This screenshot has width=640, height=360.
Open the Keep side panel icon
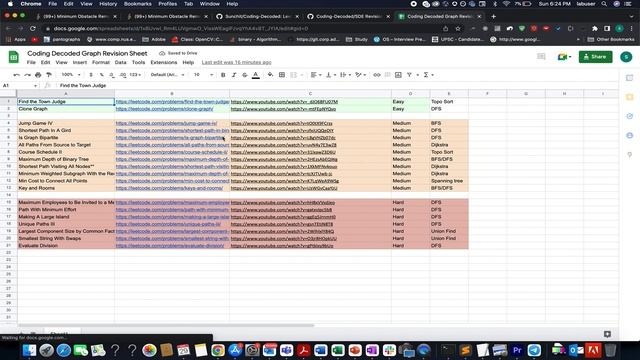point(629,97)
